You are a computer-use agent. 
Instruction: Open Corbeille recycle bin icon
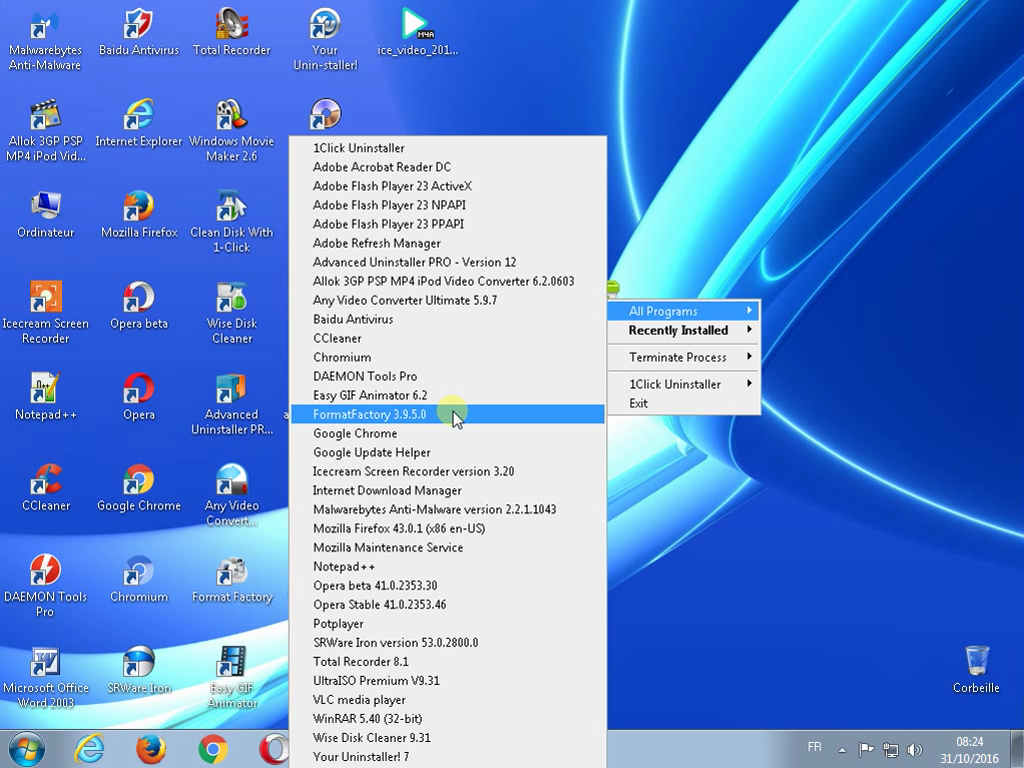pyautogui.click(x=976, y=671)
